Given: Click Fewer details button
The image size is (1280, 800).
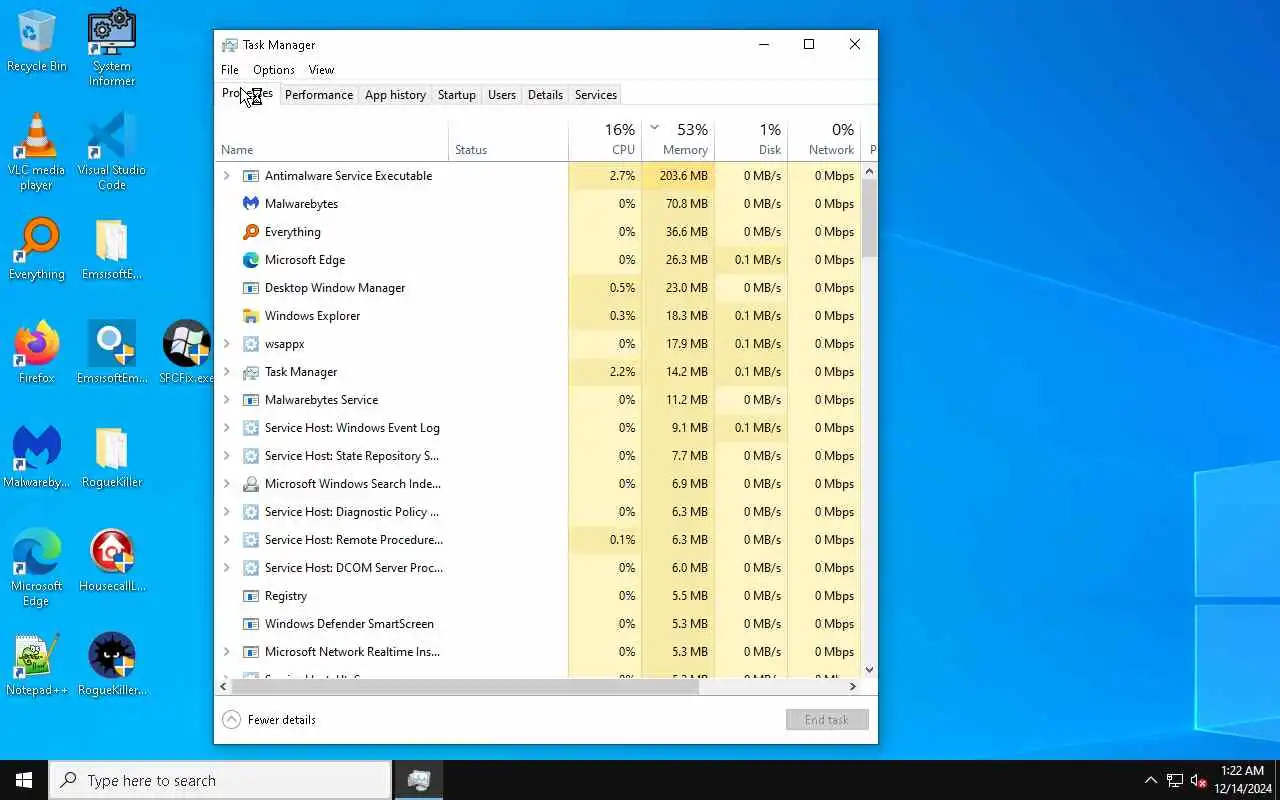Looking at the screenshot, I should [x=269, y=719].
